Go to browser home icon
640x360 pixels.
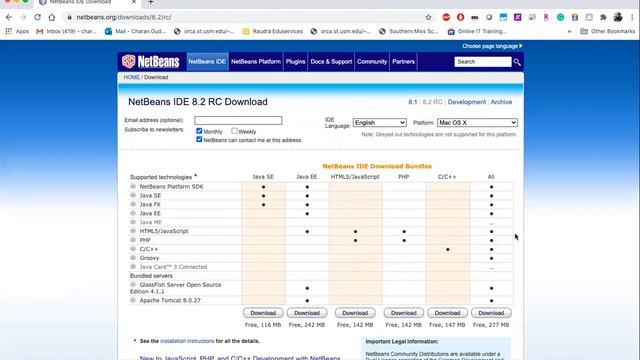tap(52, 17)
